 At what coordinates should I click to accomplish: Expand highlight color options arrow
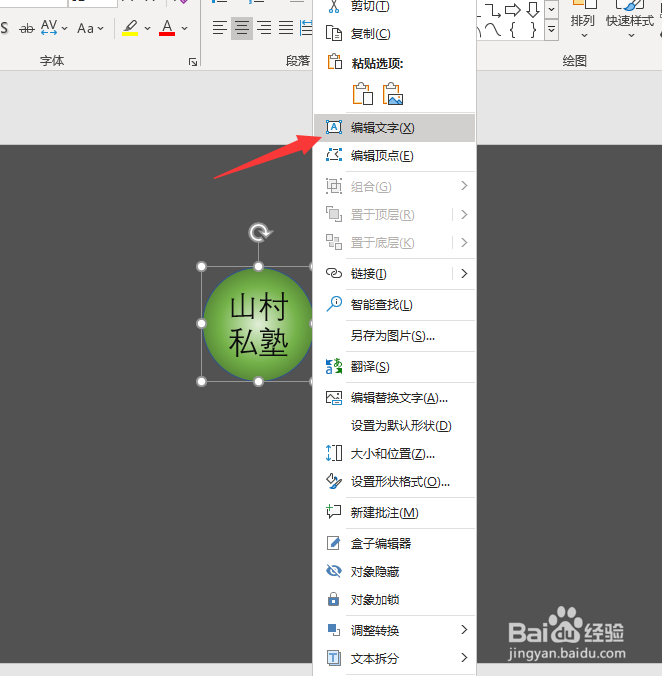[147, 28]
